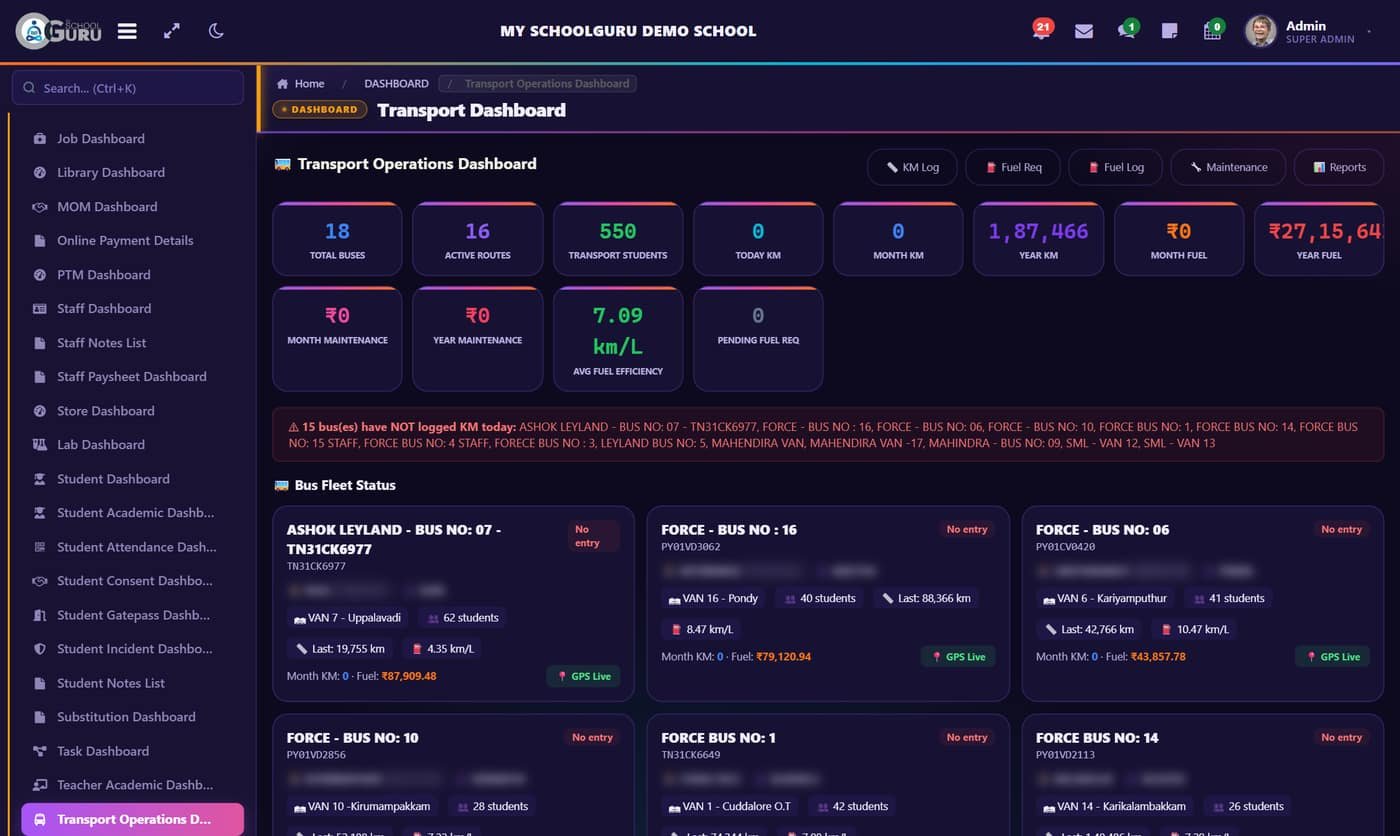Select the Transport Operations Dashboard menu item

132,819
